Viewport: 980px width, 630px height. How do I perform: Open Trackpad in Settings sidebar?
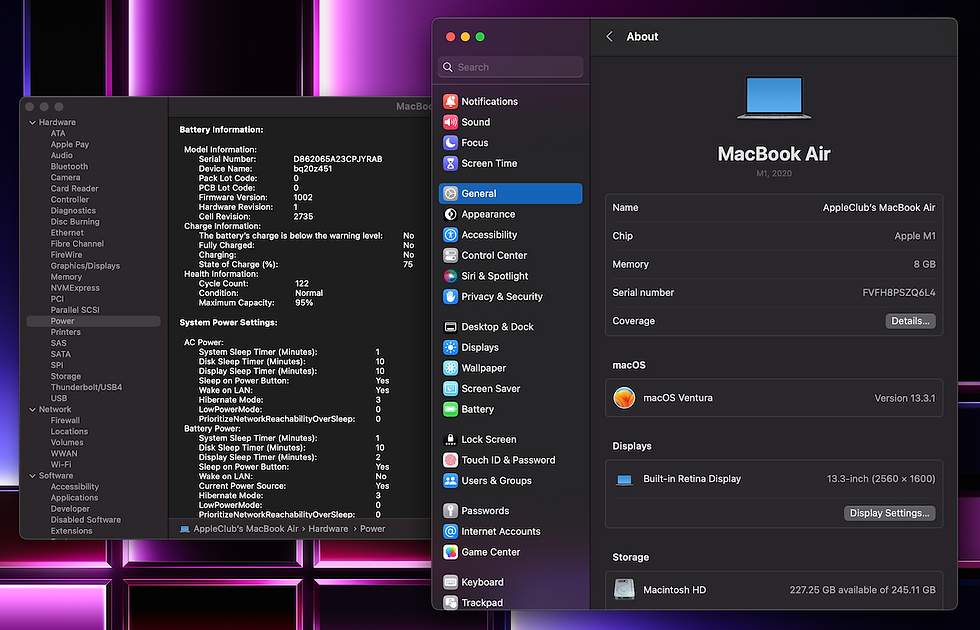(482, 602)
